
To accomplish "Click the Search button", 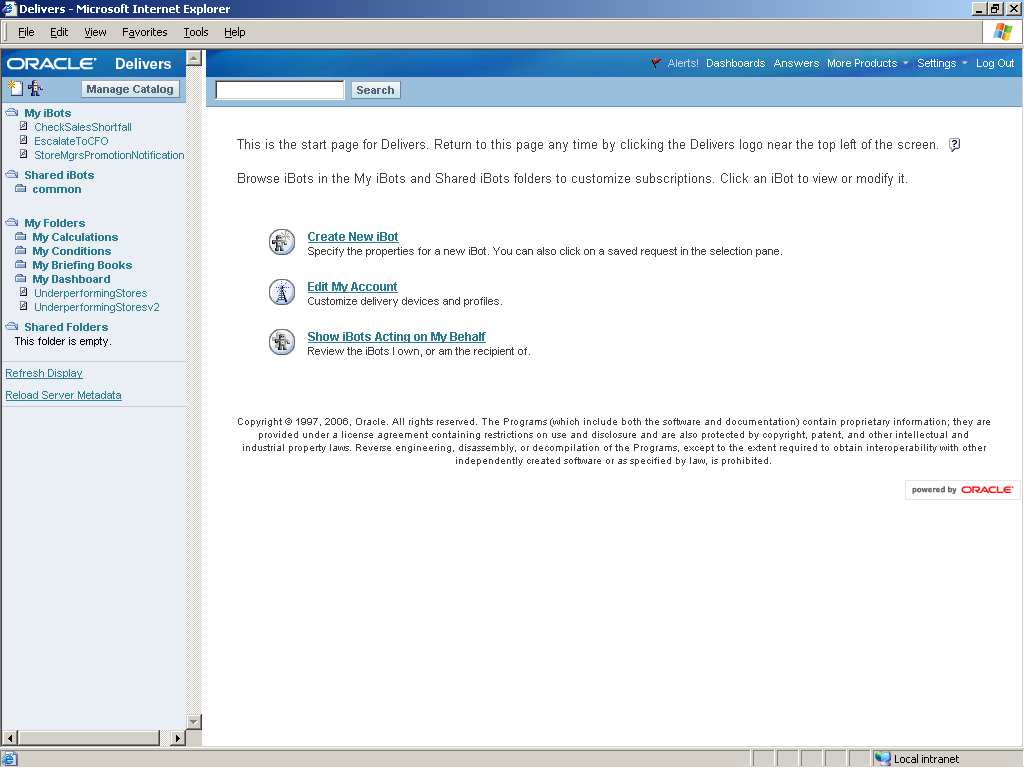I will point(376,90).
